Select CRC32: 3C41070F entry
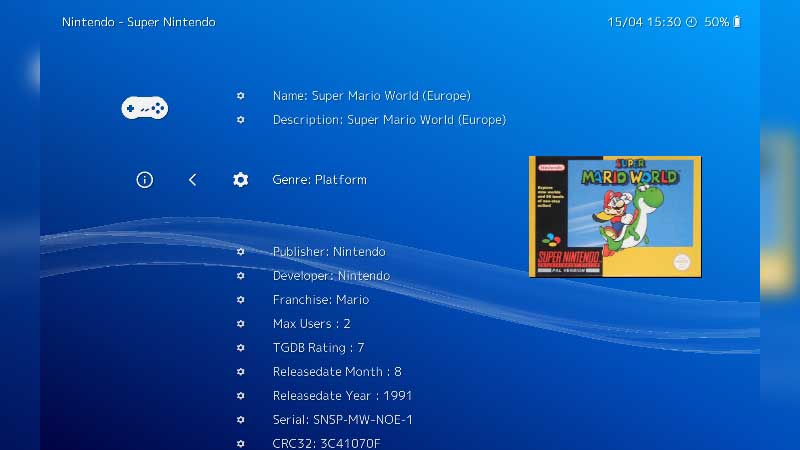 [327, 443]
